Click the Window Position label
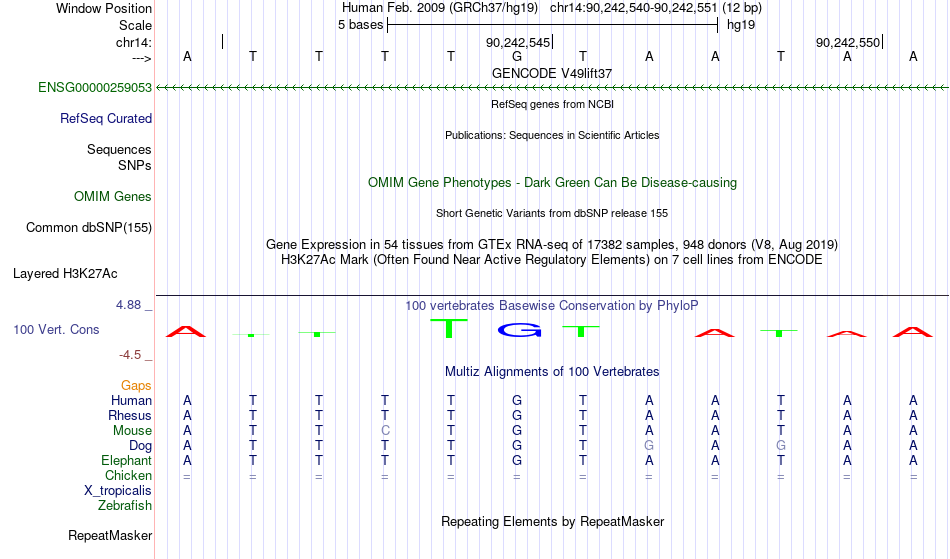This screenshot has width=950, height=559. 104,8
